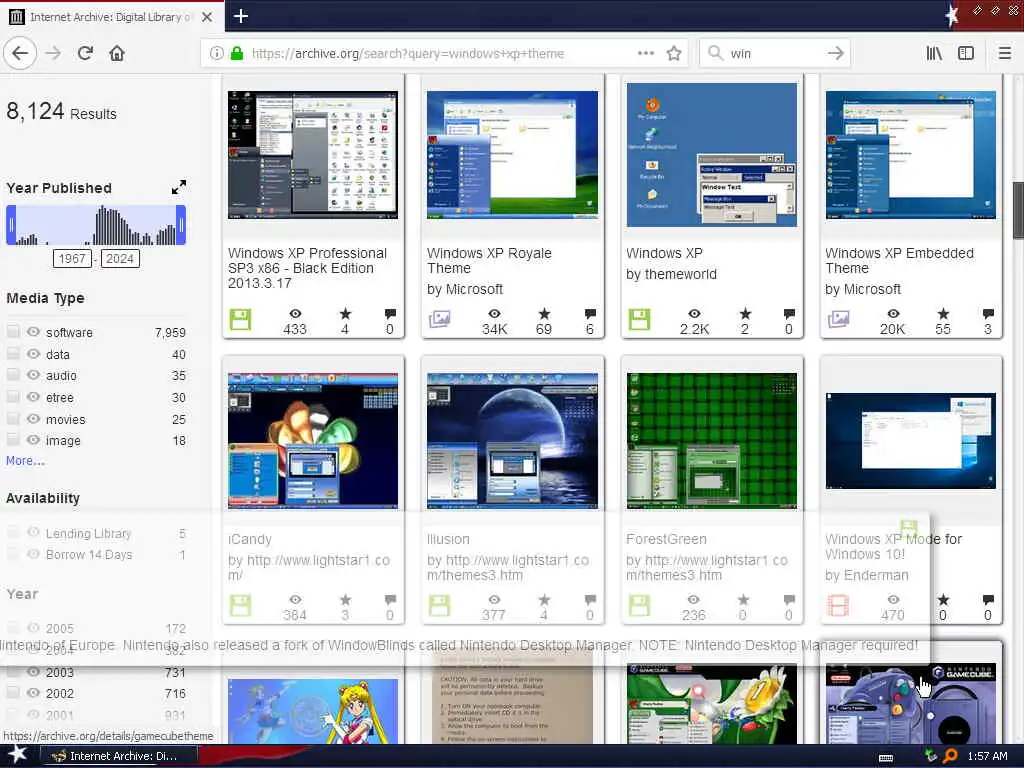Image resolution: width=1024 pixels, height=768 pixels.
Task: Toggle the sidebar view icon
Action: pos(966,53)
